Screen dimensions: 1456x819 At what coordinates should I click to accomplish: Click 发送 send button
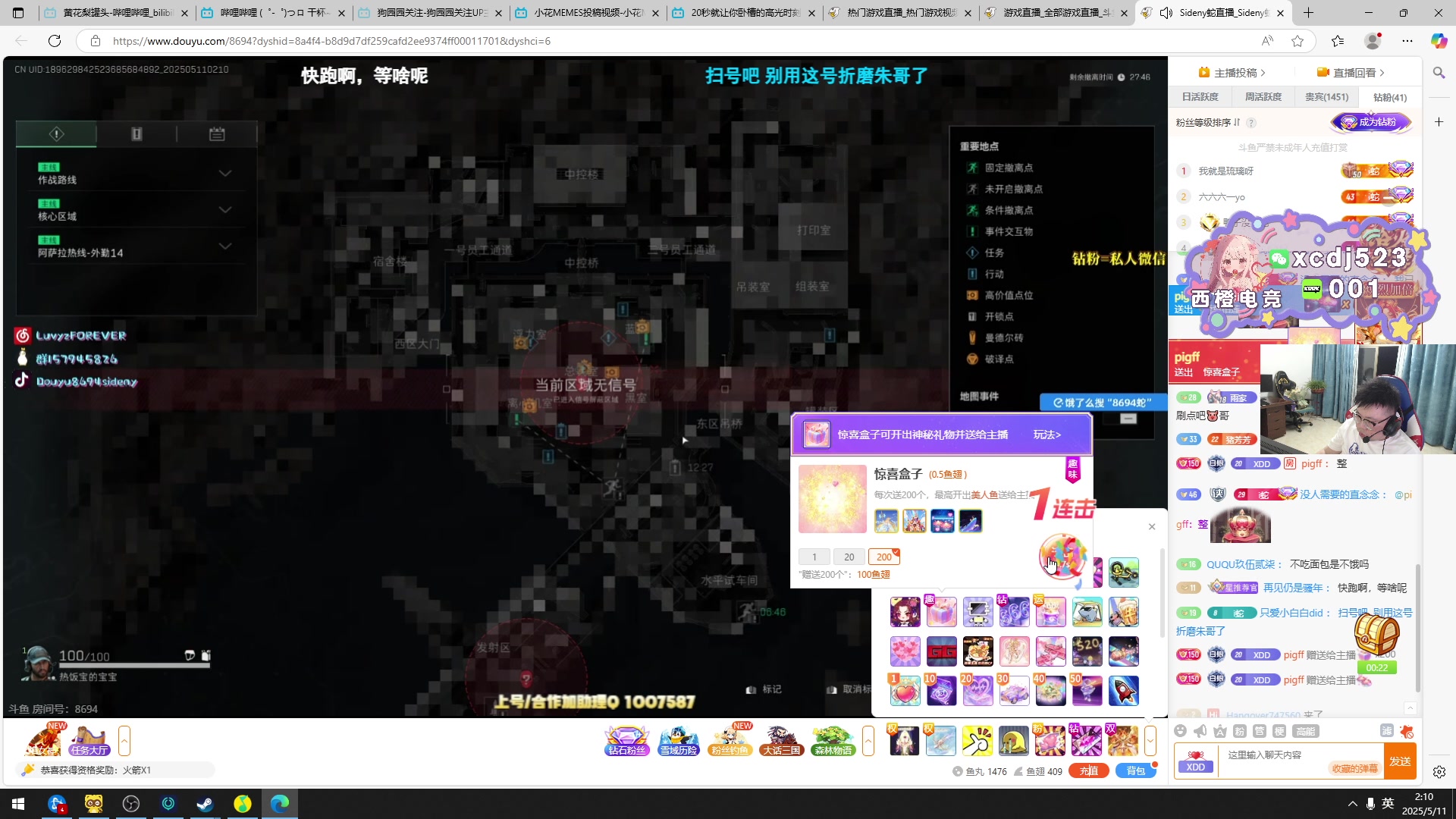click(1400, 761)
